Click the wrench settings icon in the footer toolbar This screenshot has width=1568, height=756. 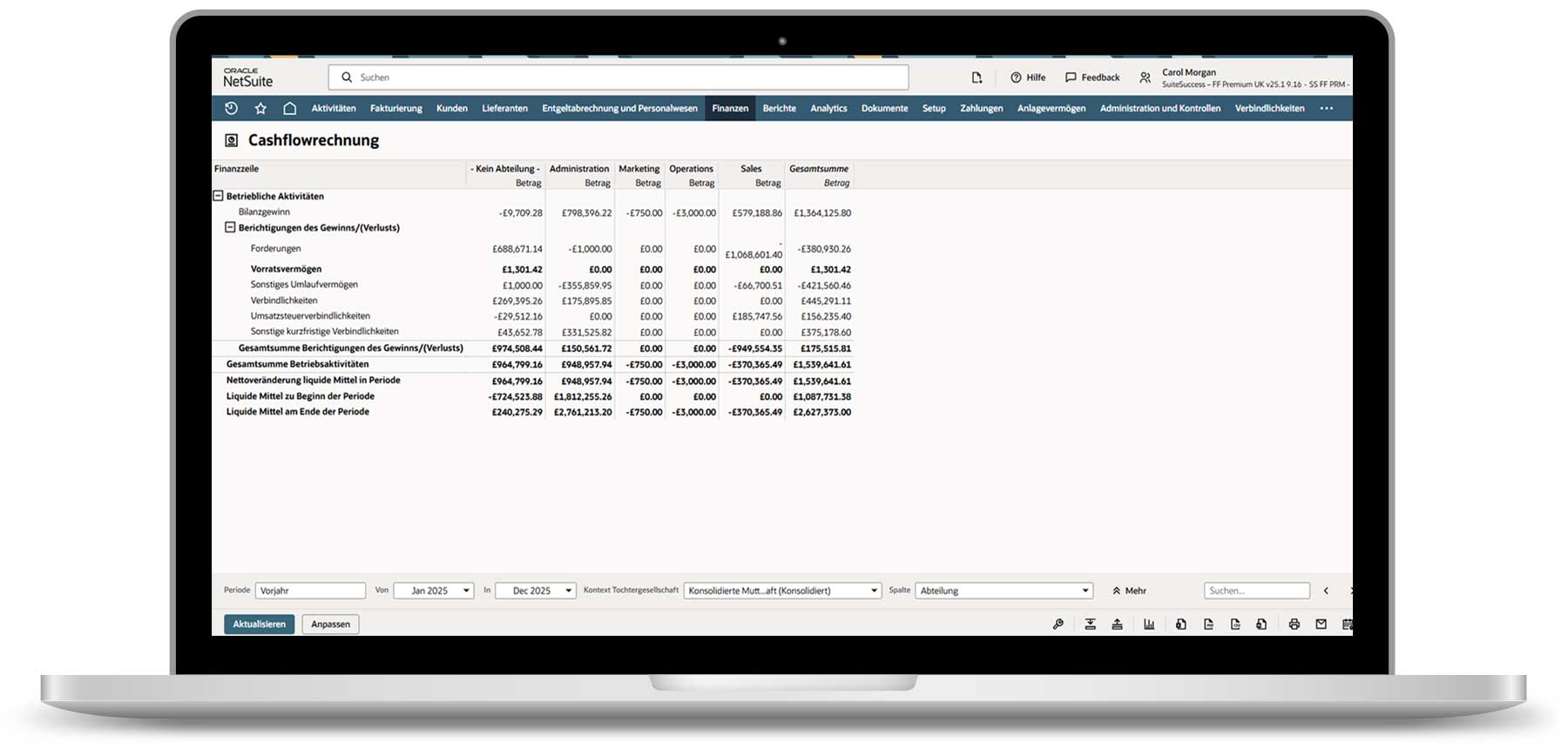tap(1058, 624)
